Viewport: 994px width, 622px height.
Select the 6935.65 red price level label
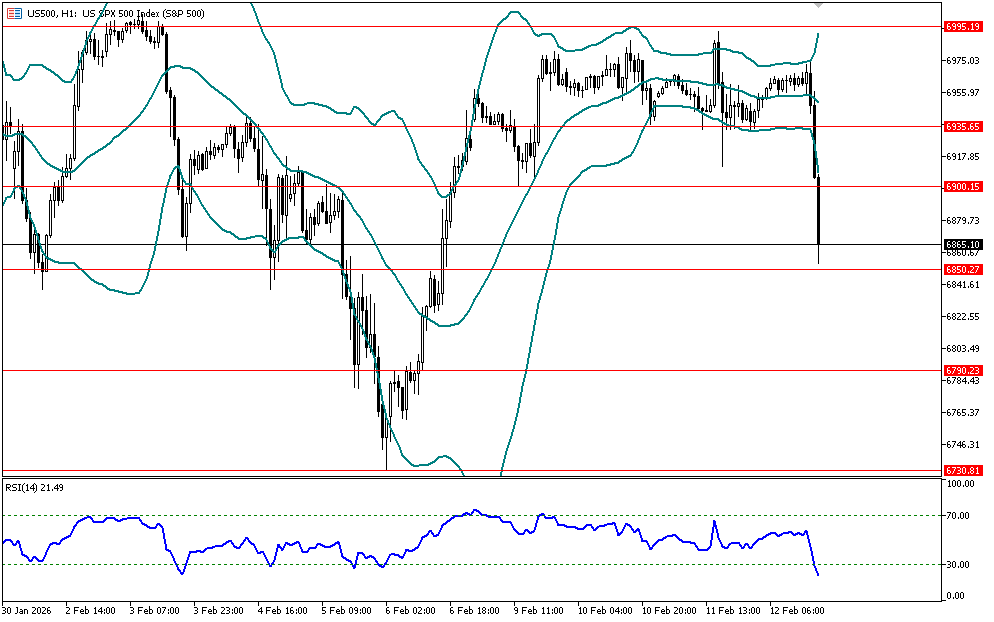(x=962, y=127)
